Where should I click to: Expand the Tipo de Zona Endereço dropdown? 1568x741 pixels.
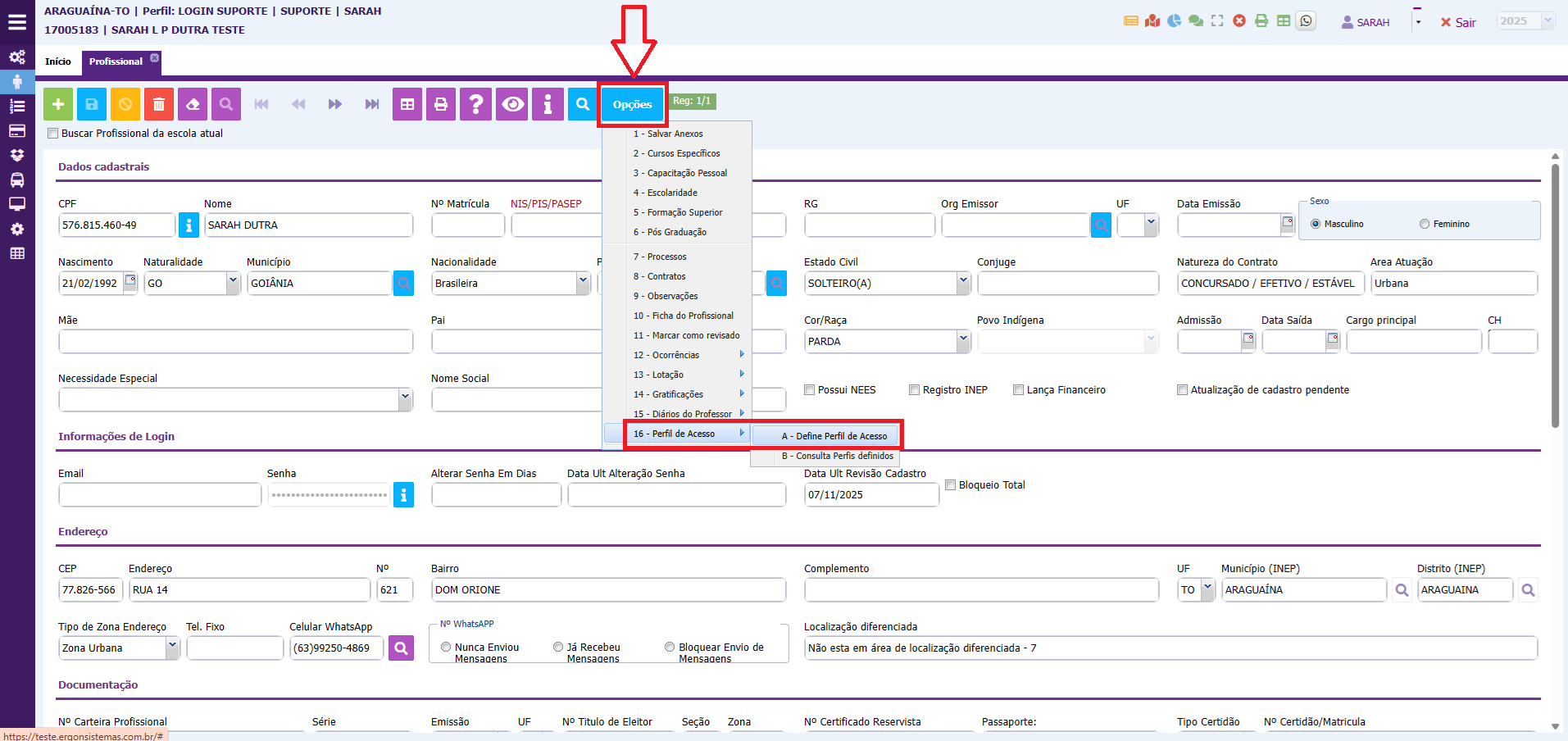pyautogui.click(x=172, y=648)
